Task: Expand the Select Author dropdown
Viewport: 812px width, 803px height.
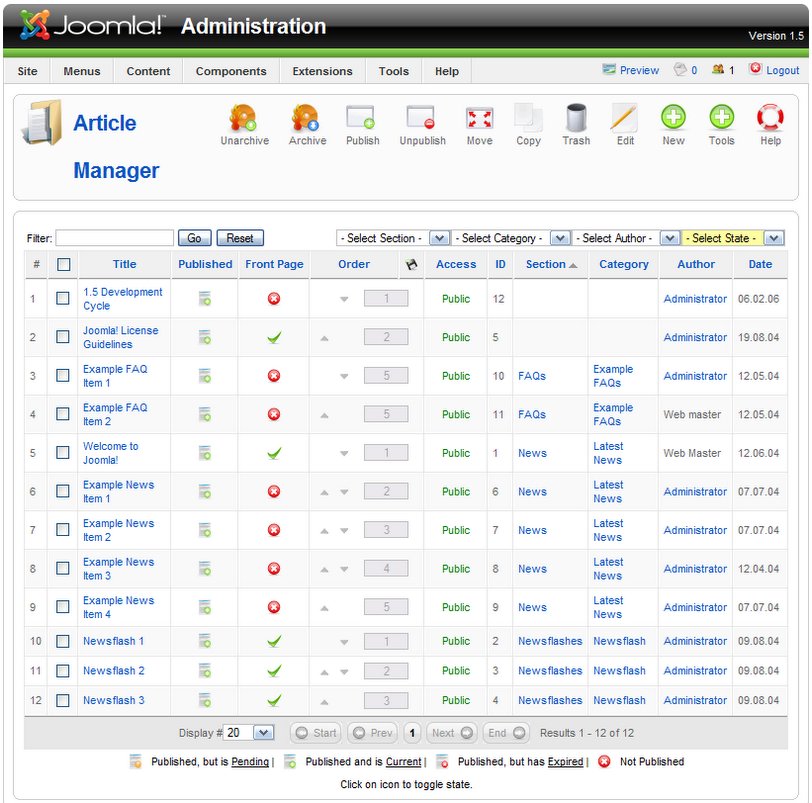Action: click(x=626, y=238)
